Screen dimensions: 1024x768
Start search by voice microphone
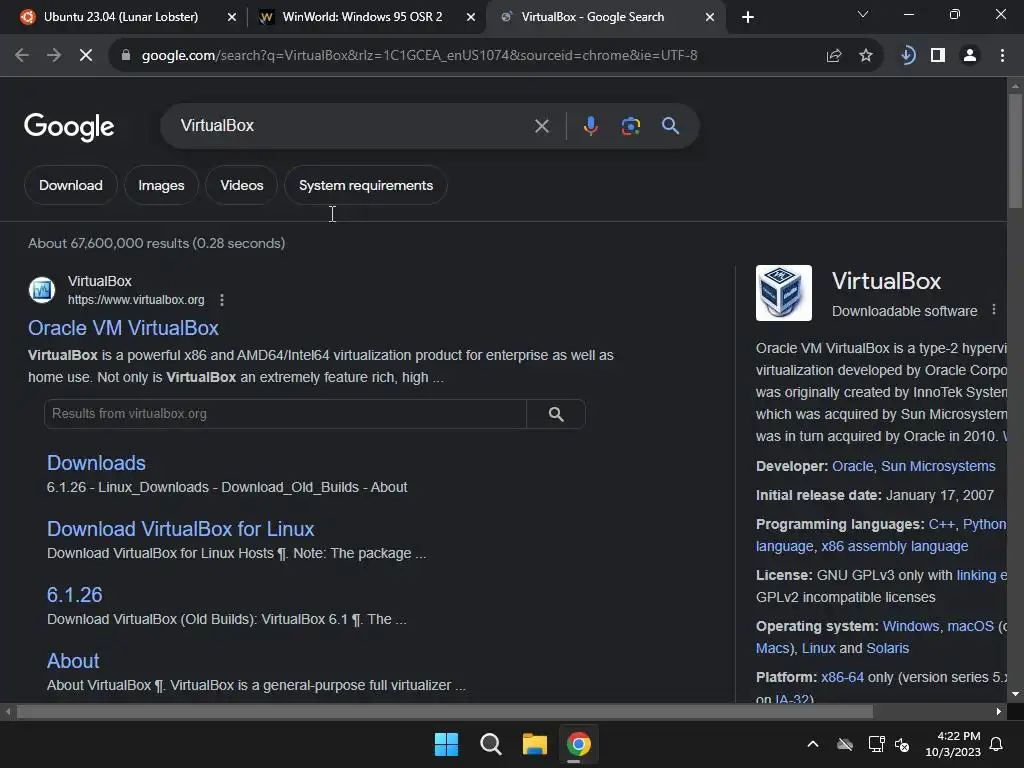point(590,125)
